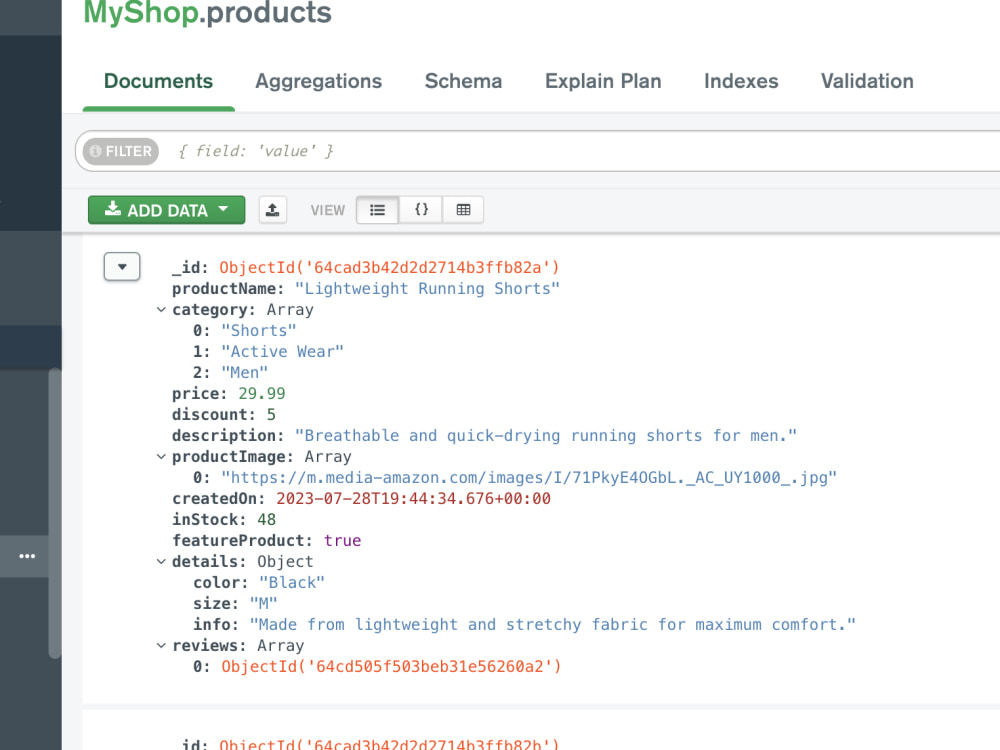Open the Schema tab
Image resolution: width=1000 pixels, height=750 pixels.
click(x=463, y=81)
